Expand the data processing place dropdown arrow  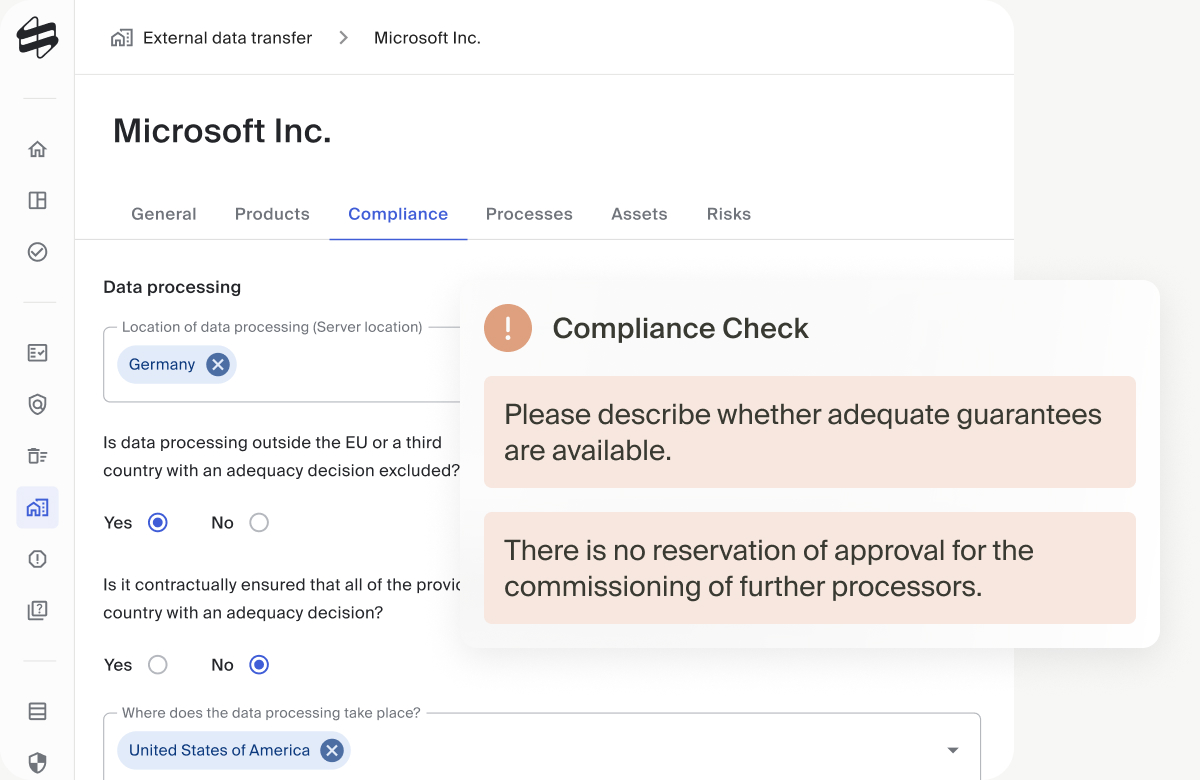click(x=953, y=750)
